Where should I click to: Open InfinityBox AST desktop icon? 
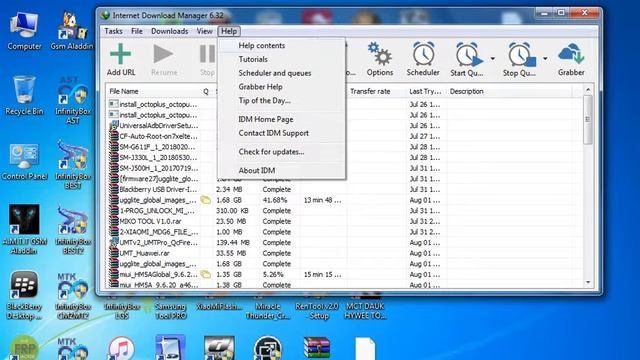tap(73, 100)
